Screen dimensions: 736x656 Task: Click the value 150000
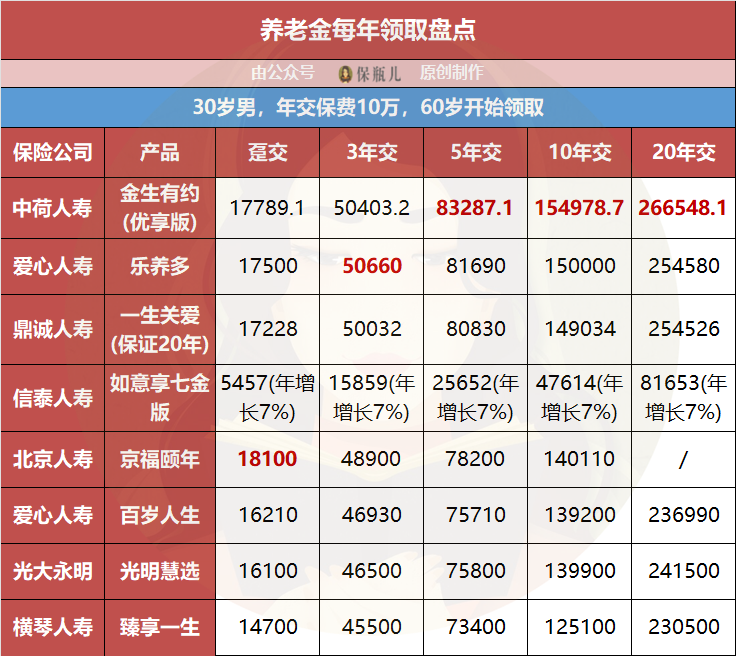pyautogui.click(x=580, y=266)
